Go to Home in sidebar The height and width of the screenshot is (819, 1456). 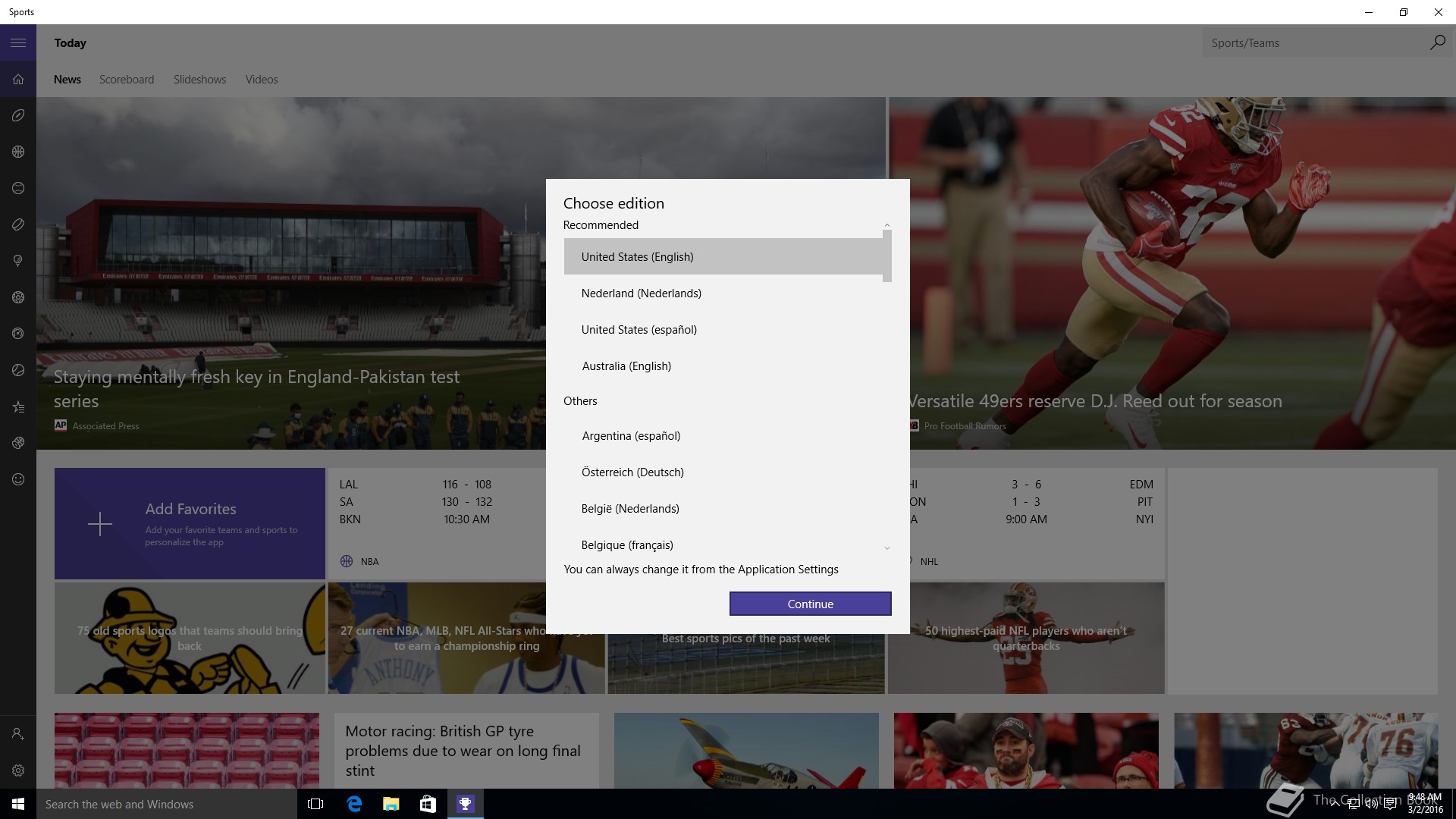[18, 80]
